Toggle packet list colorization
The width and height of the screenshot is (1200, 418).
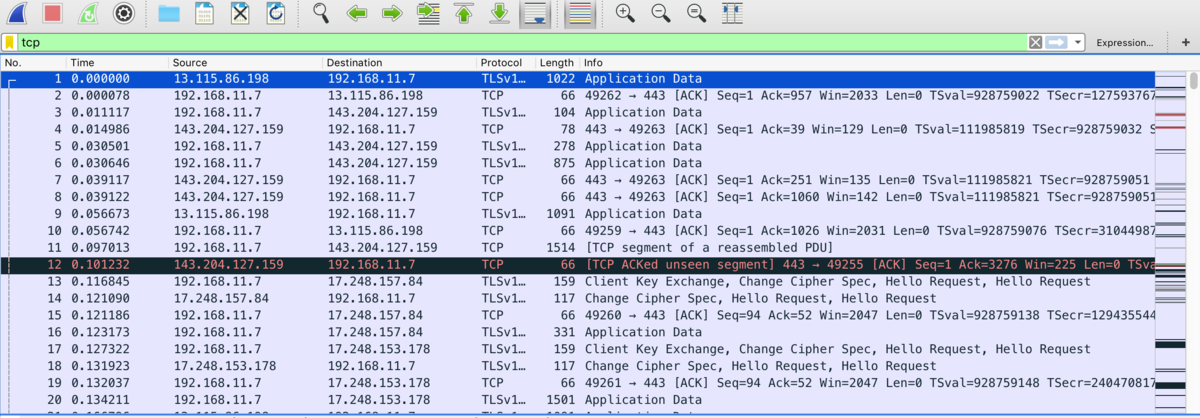click(x=579, y=14)
